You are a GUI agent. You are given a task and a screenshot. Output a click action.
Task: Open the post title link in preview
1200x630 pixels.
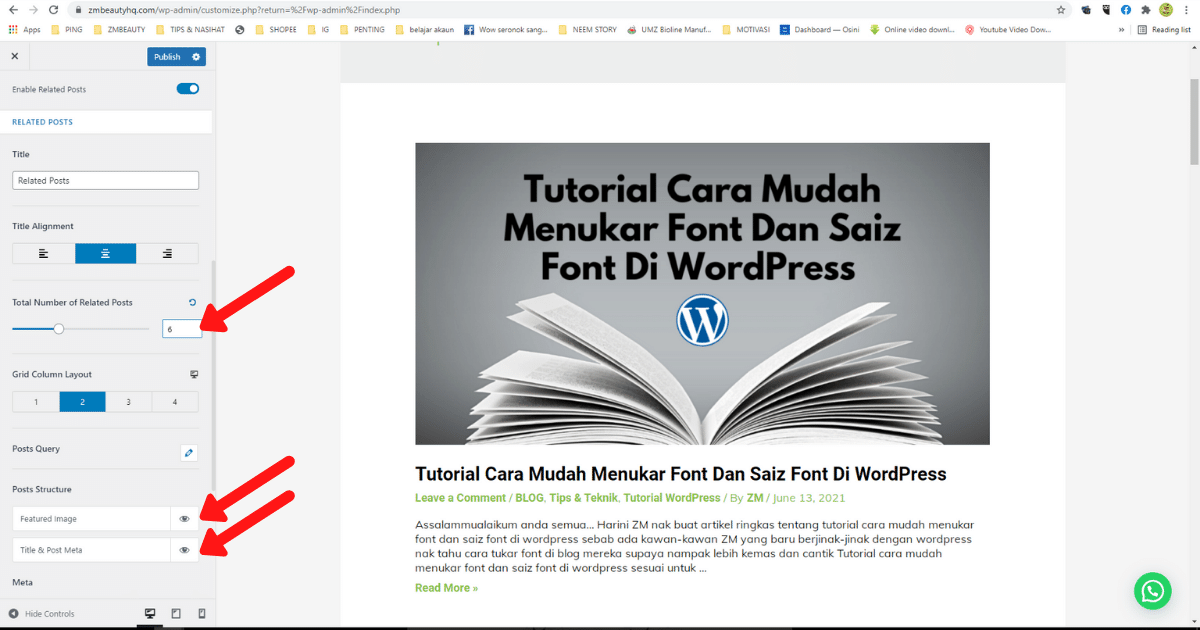coord(680,474)
